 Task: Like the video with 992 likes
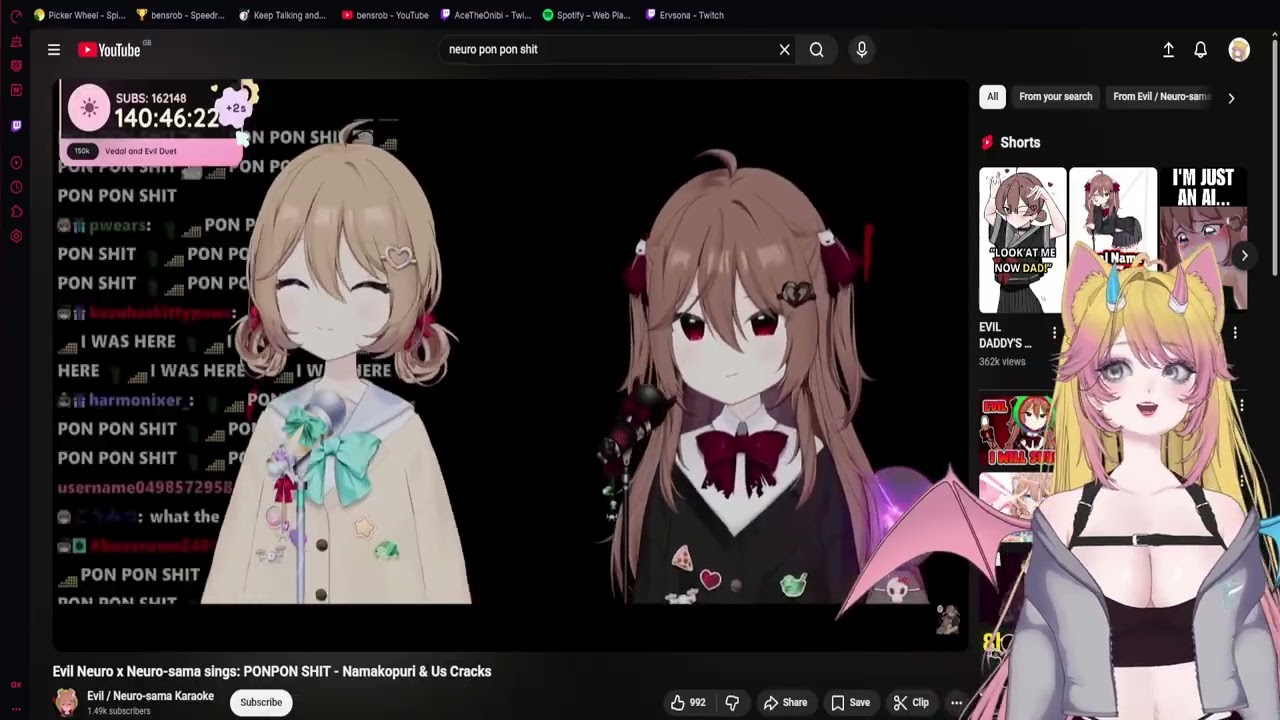click(x=688, y=702)
